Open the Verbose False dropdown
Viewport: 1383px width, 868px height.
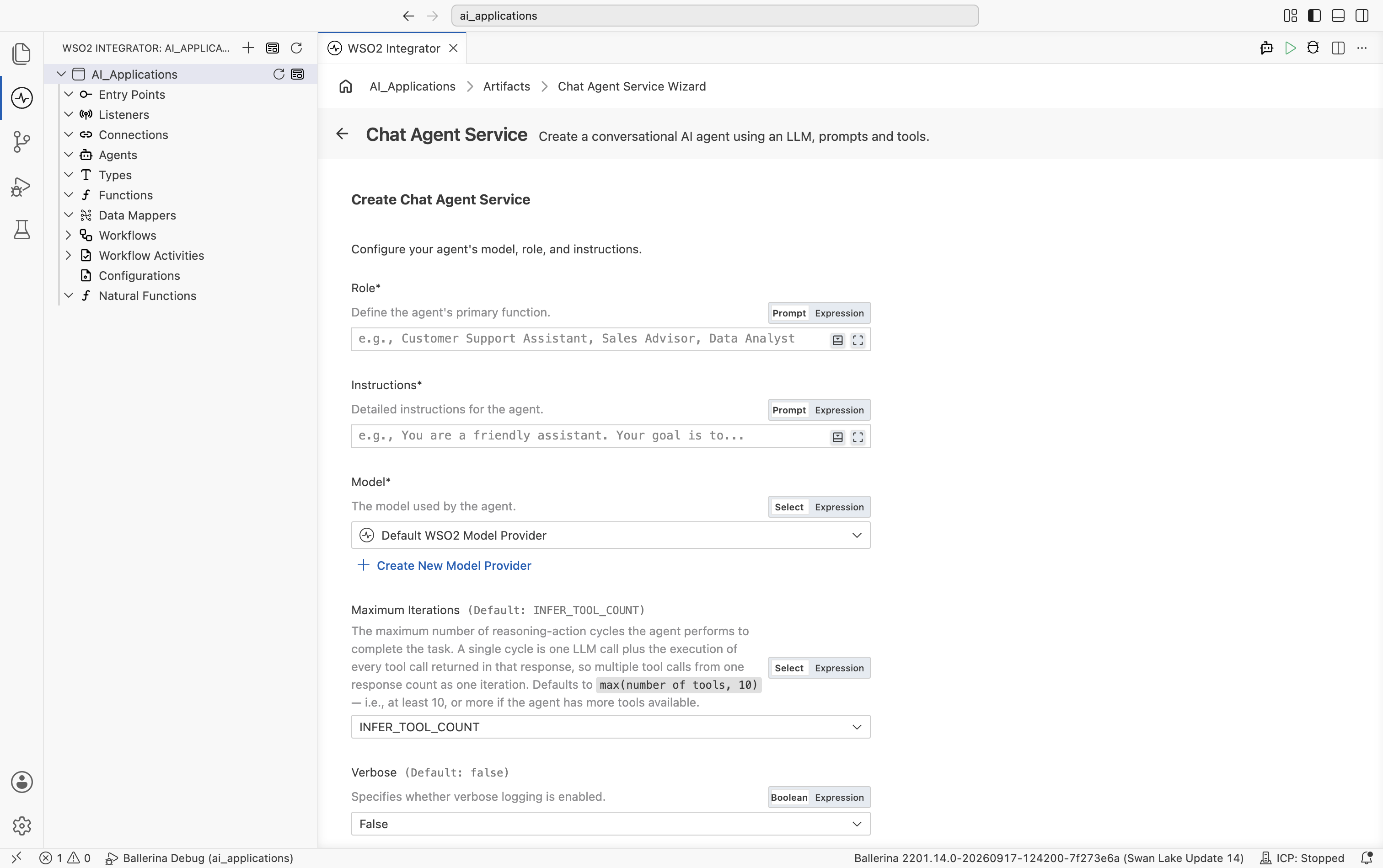pyautogui.click(x=611, y=824)
